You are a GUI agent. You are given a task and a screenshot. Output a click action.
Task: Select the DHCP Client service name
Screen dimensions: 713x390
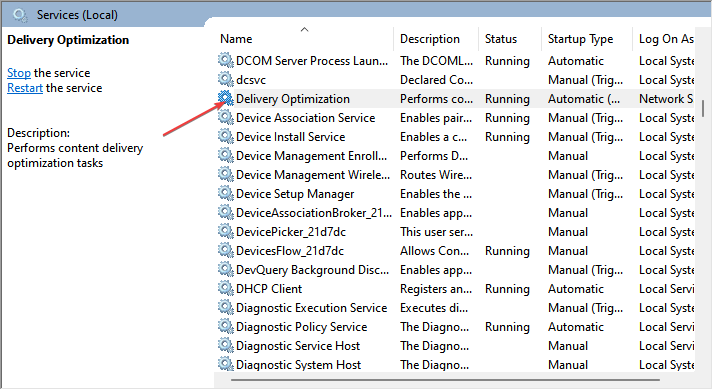coord(269,289)
